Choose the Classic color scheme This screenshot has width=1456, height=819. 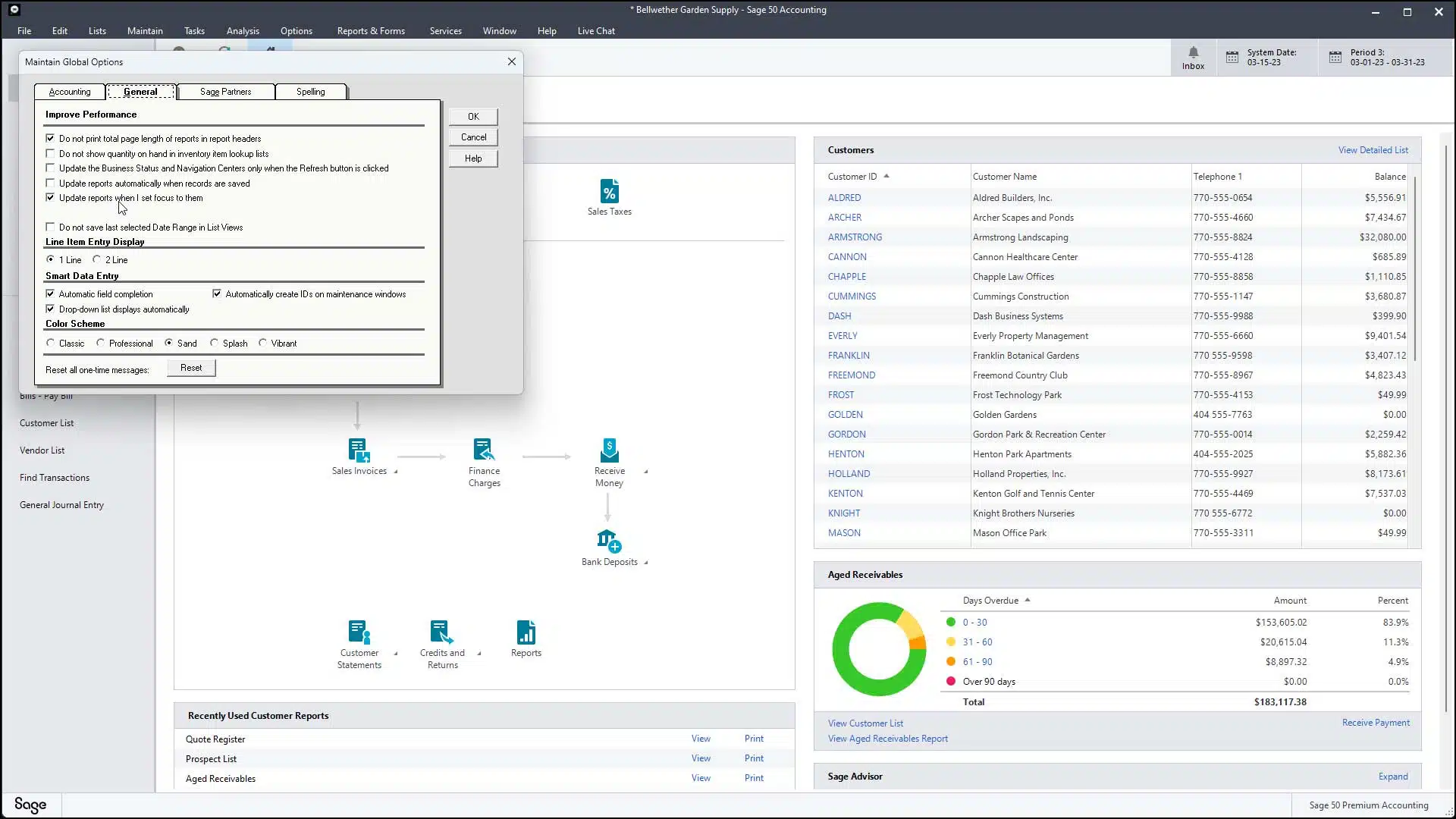(50, 343)
